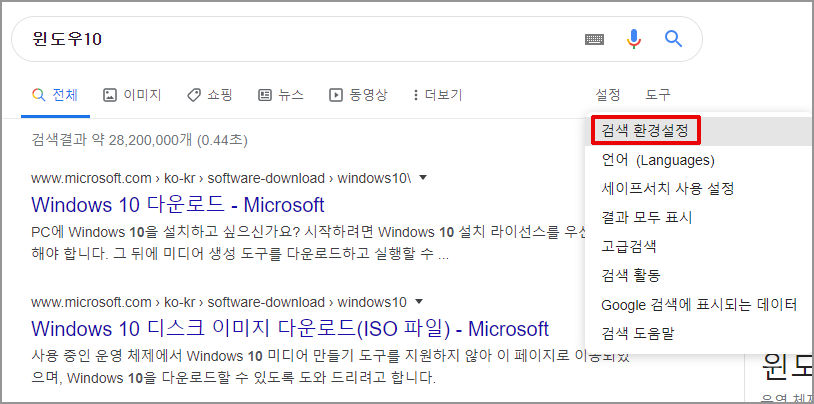Image resolution: width=814 pixels, height=404 pixels.
Task: Select 언어 (Languages) menu entry
Action: coord(699,160)
